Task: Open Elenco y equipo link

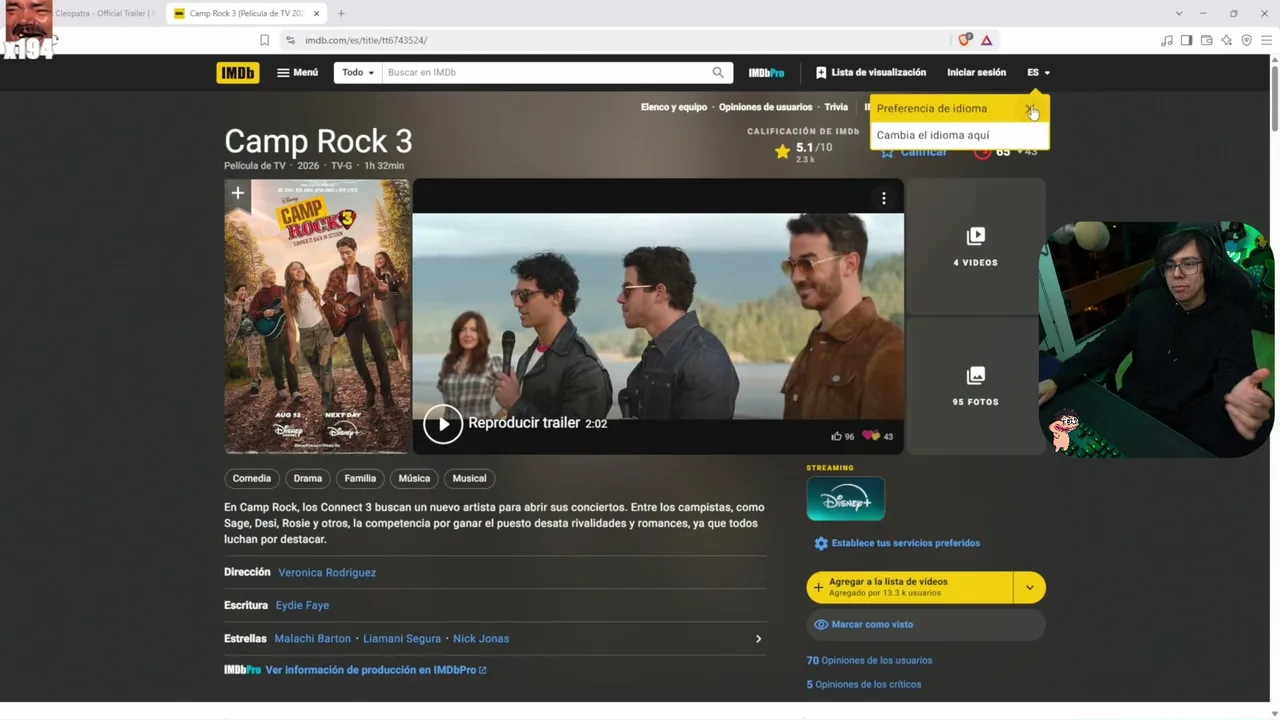Action: [674, 107]
